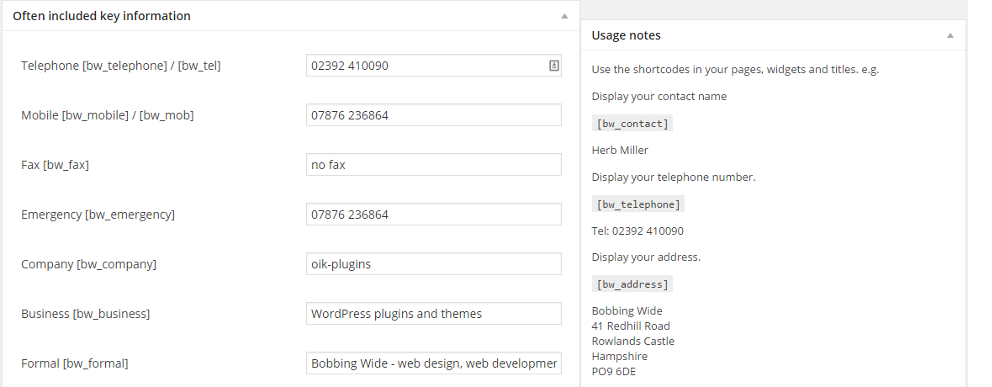Select the Business input field
This screenshot has height=387, width=992.
tap(433, 314)
